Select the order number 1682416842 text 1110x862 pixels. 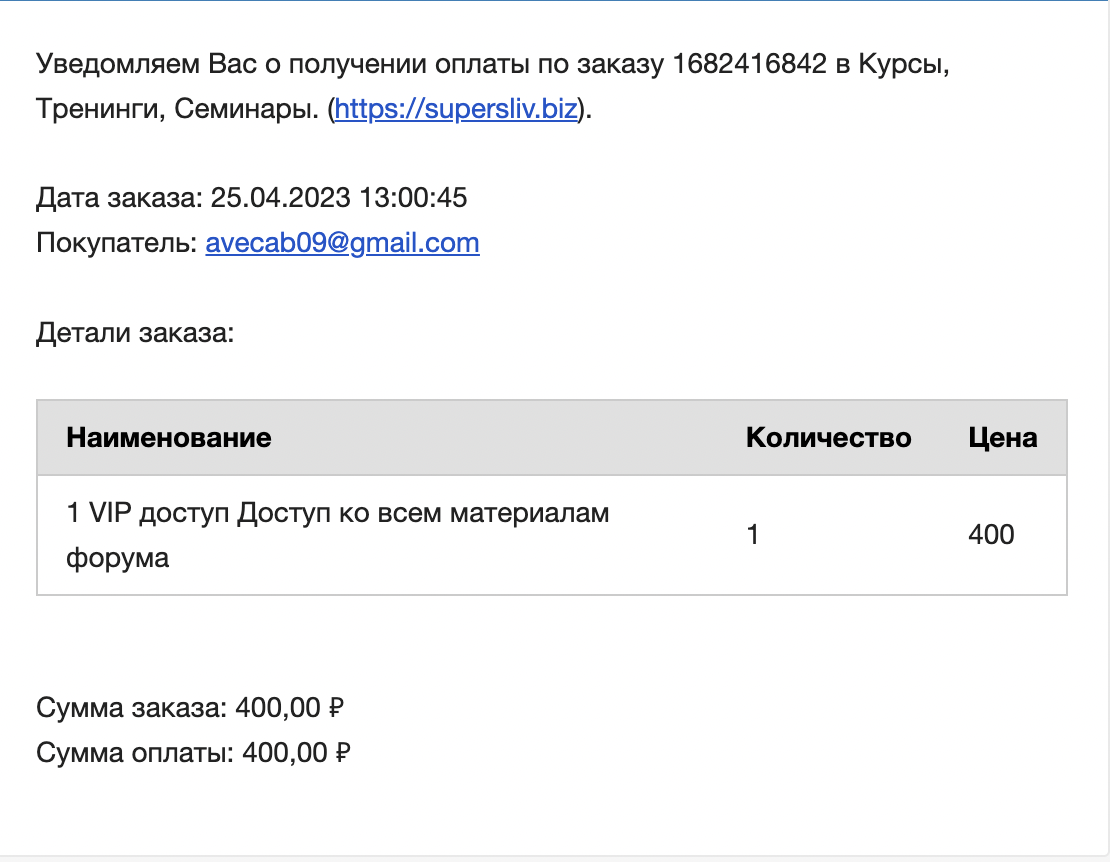click(x=749, y=64)
